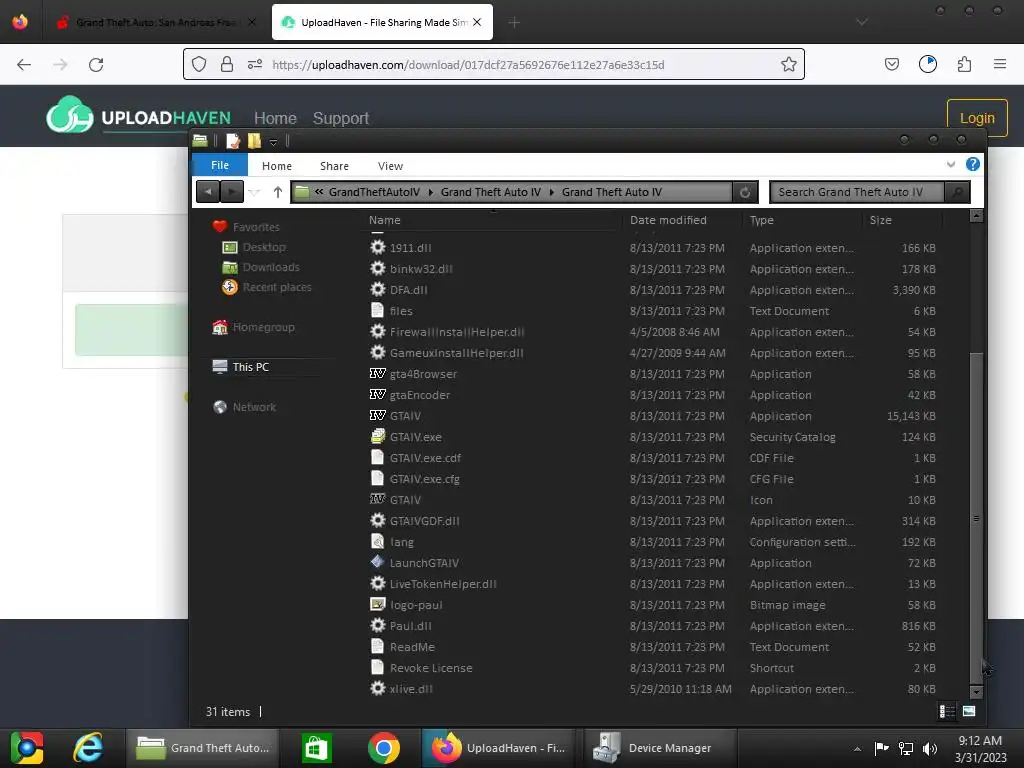Expand the Explorer ribbon chevron

click(x=951, y=165)
